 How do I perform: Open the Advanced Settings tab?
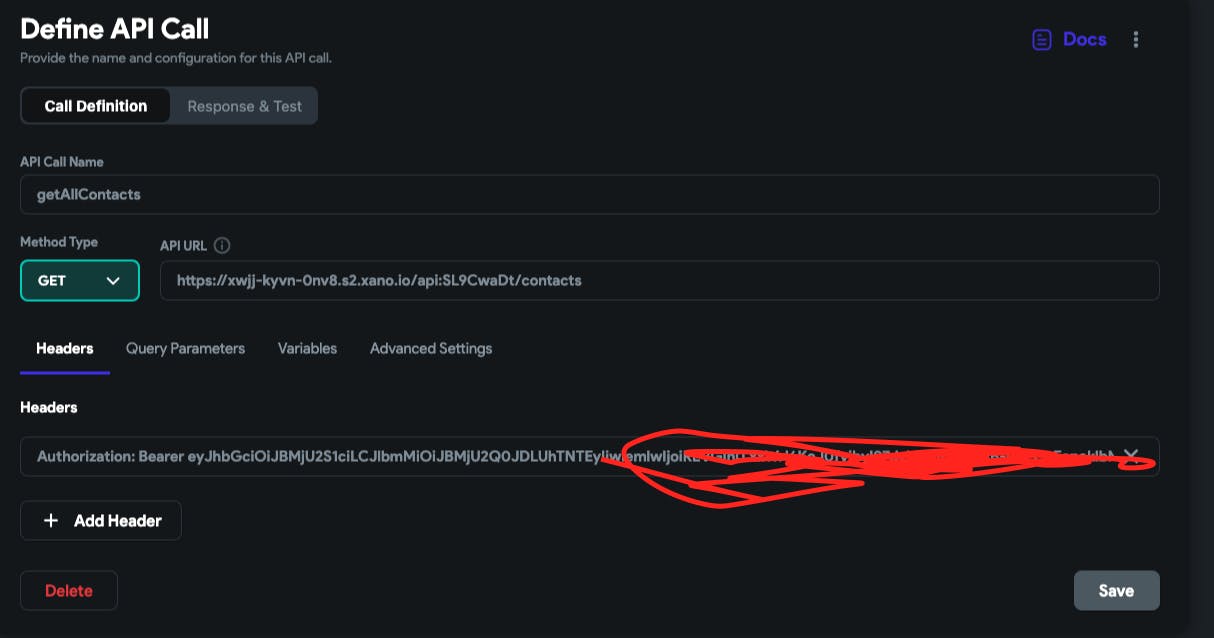(x=431, y=348)
